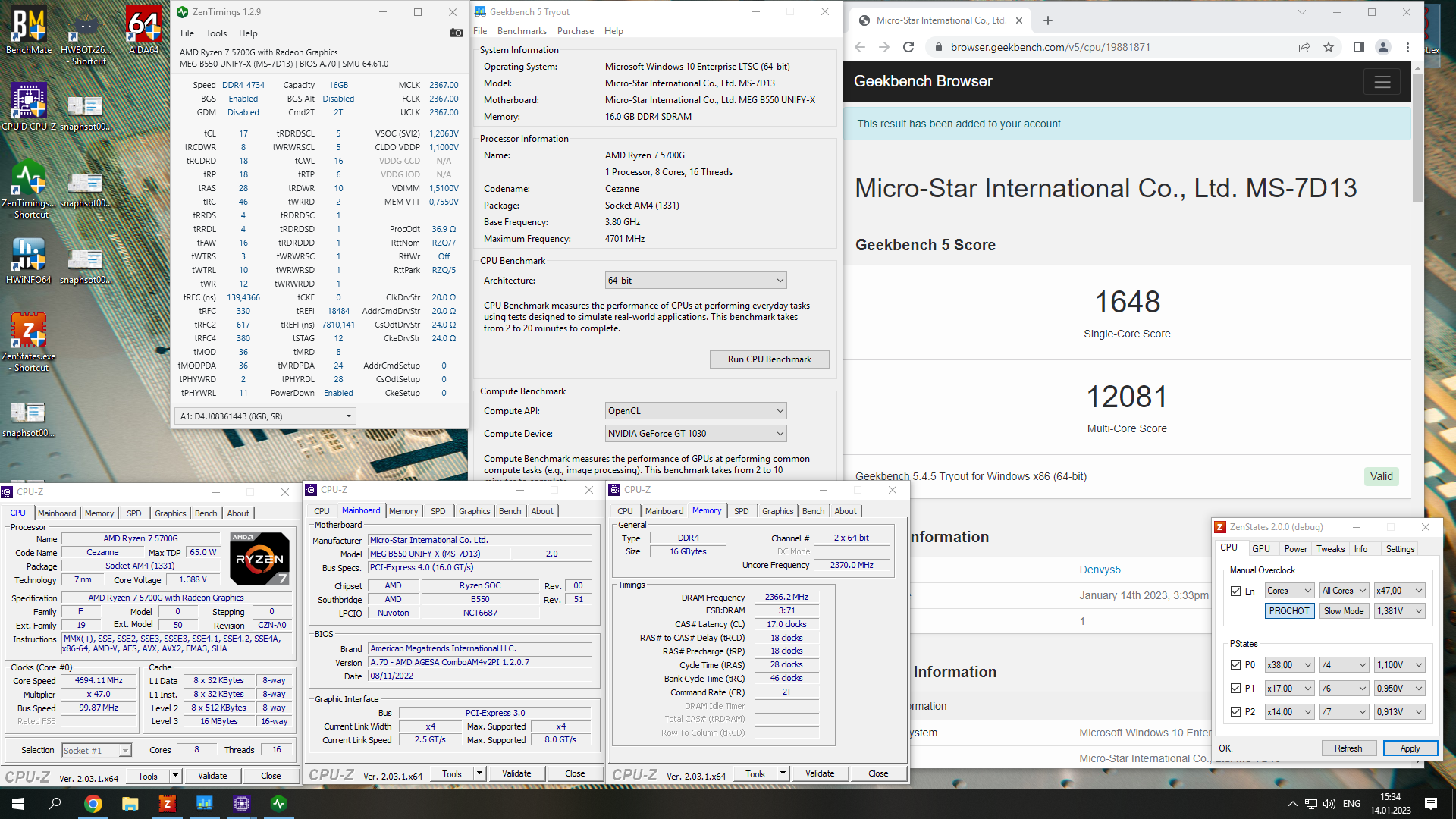Click the share page icon in address bar

[x=1304, y=47]
